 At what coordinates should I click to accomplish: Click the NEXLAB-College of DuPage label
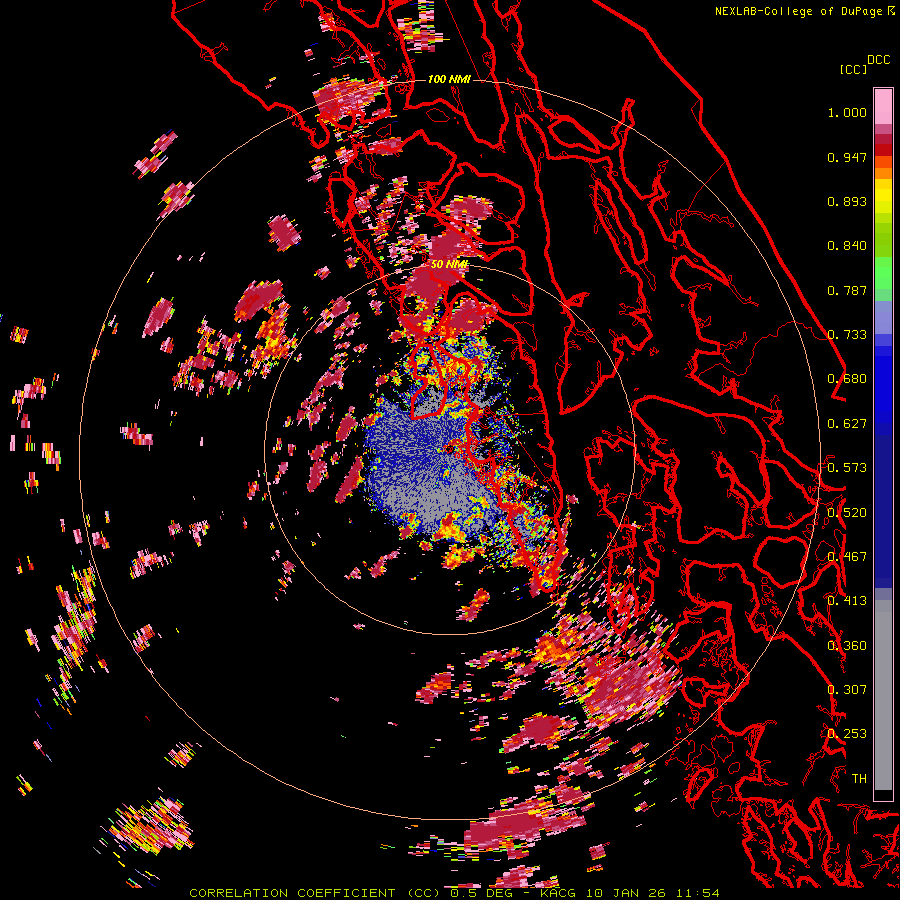(x=798, y=11)
